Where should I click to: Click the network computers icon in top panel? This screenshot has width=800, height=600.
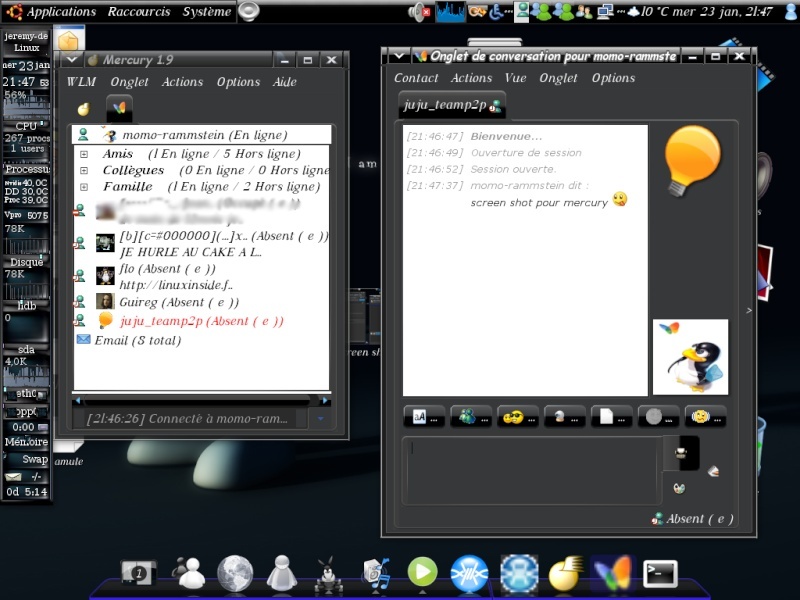605,11
